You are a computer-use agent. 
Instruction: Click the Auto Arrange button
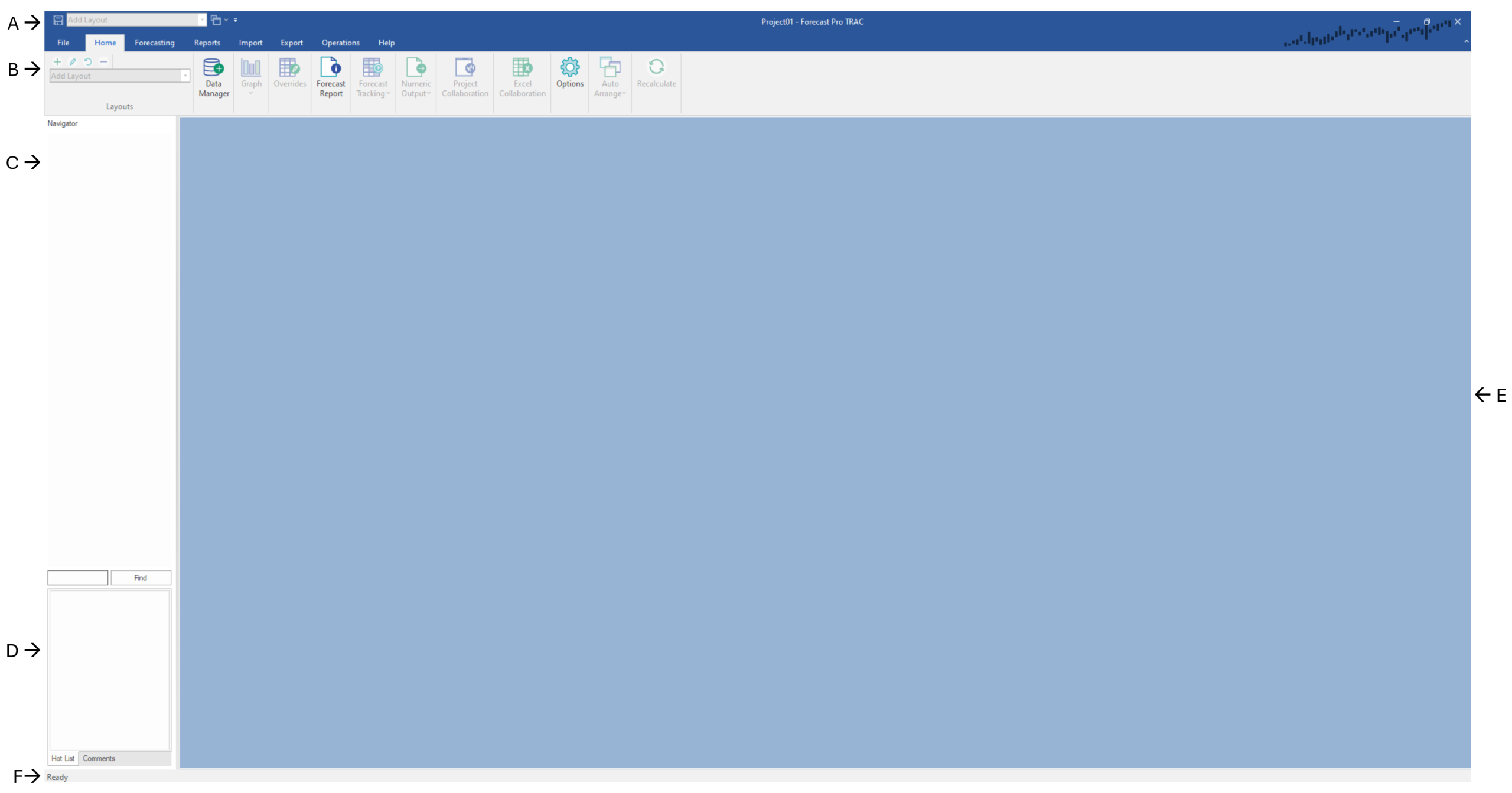[610, 77]
